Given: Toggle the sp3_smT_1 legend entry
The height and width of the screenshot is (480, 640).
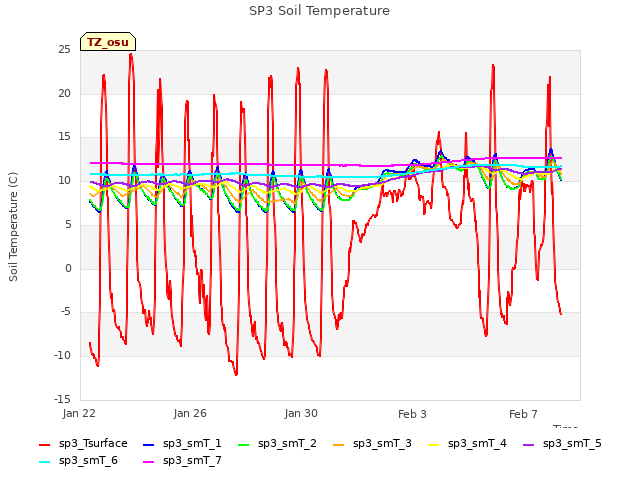Looking at the screenshot, I should pos(182,444).
